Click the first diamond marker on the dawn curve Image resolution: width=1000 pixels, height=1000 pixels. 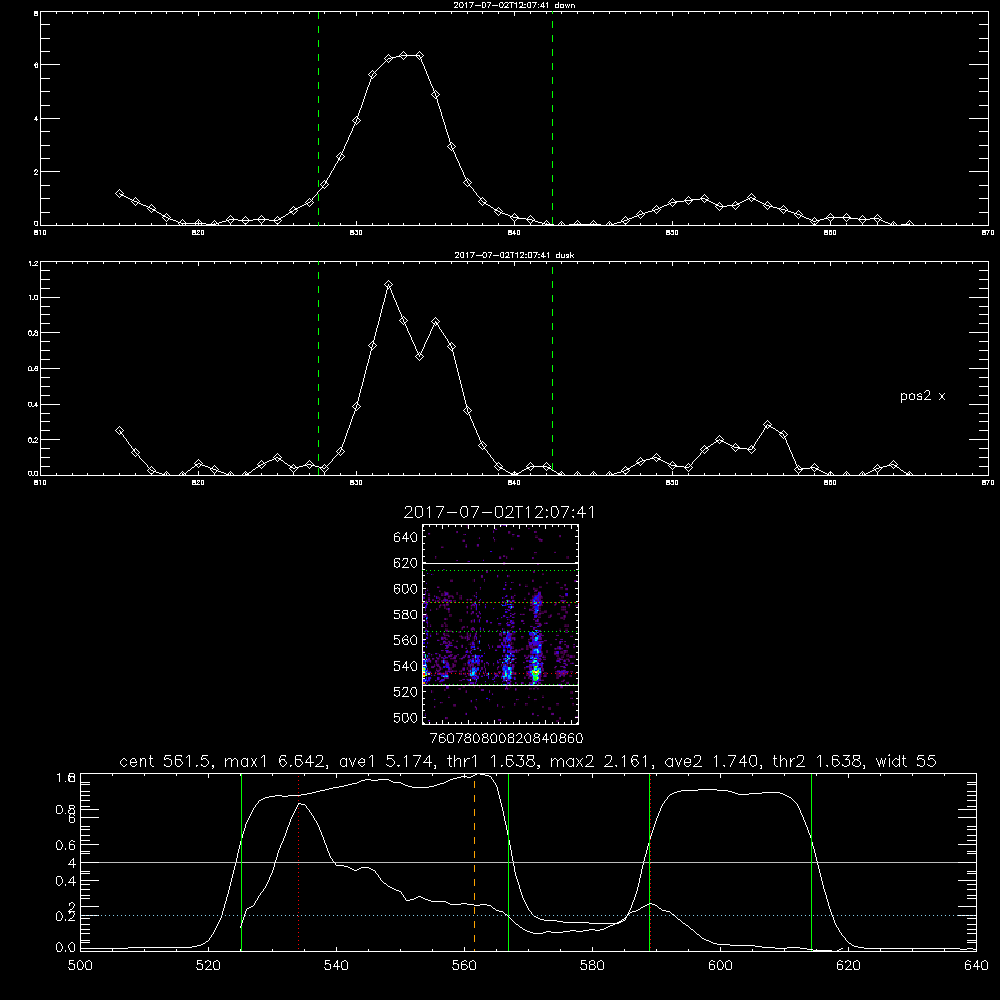119,193
